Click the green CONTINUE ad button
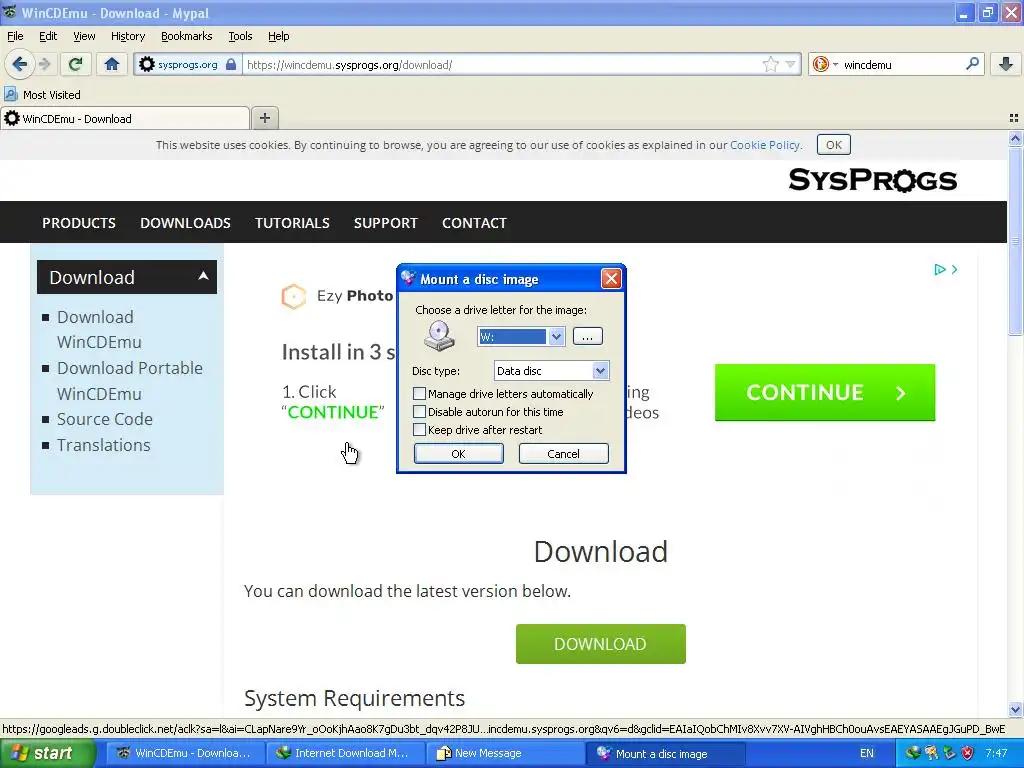The image size is (1024, 768). tap(825, 392)
